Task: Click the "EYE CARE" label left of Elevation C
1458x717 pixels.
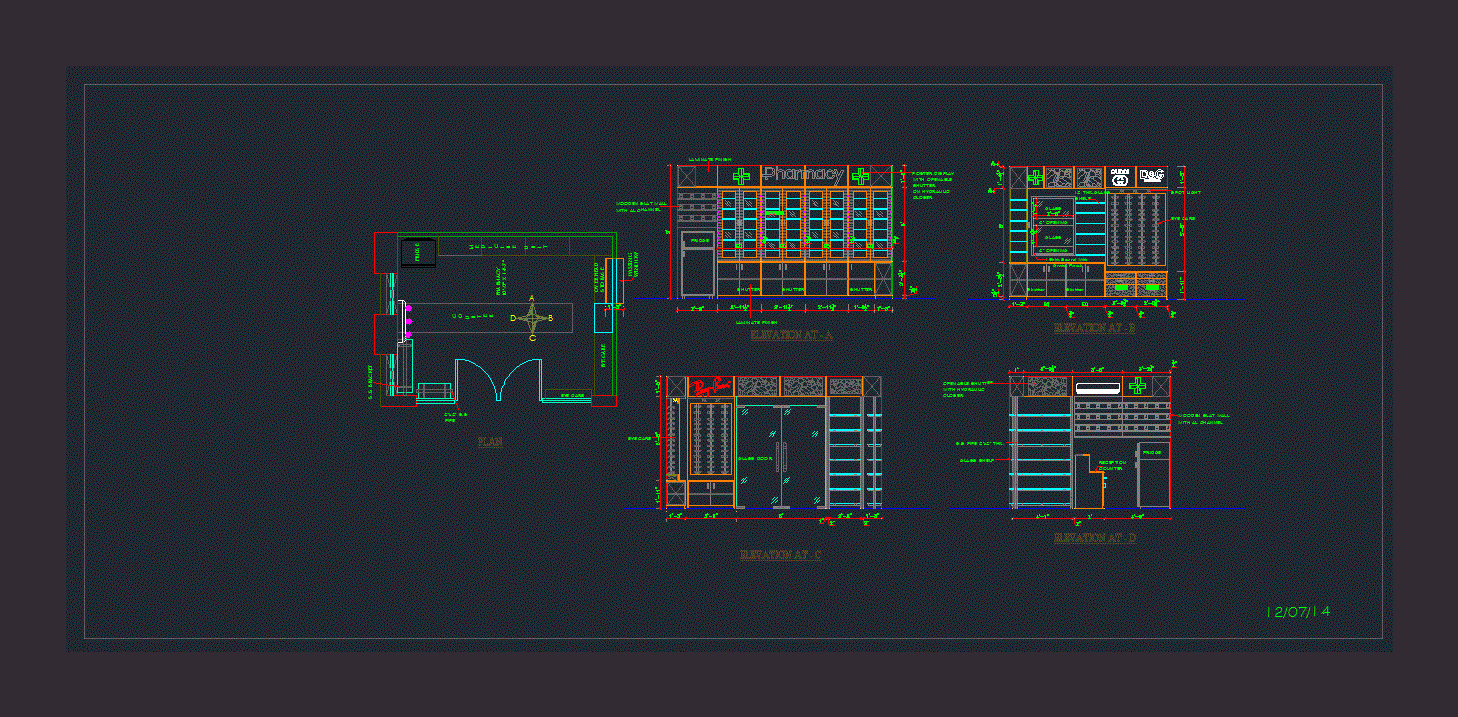Action: (639, 438)
